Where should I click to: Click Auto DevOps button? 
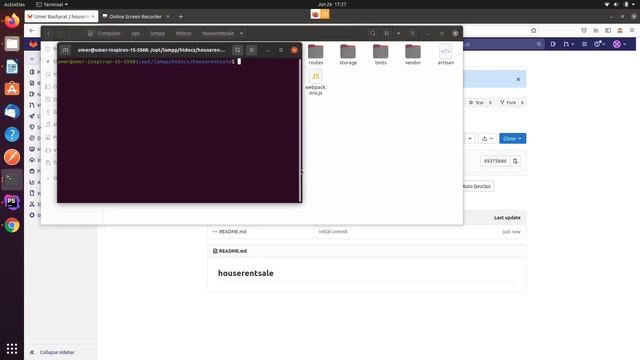point(477,187)
